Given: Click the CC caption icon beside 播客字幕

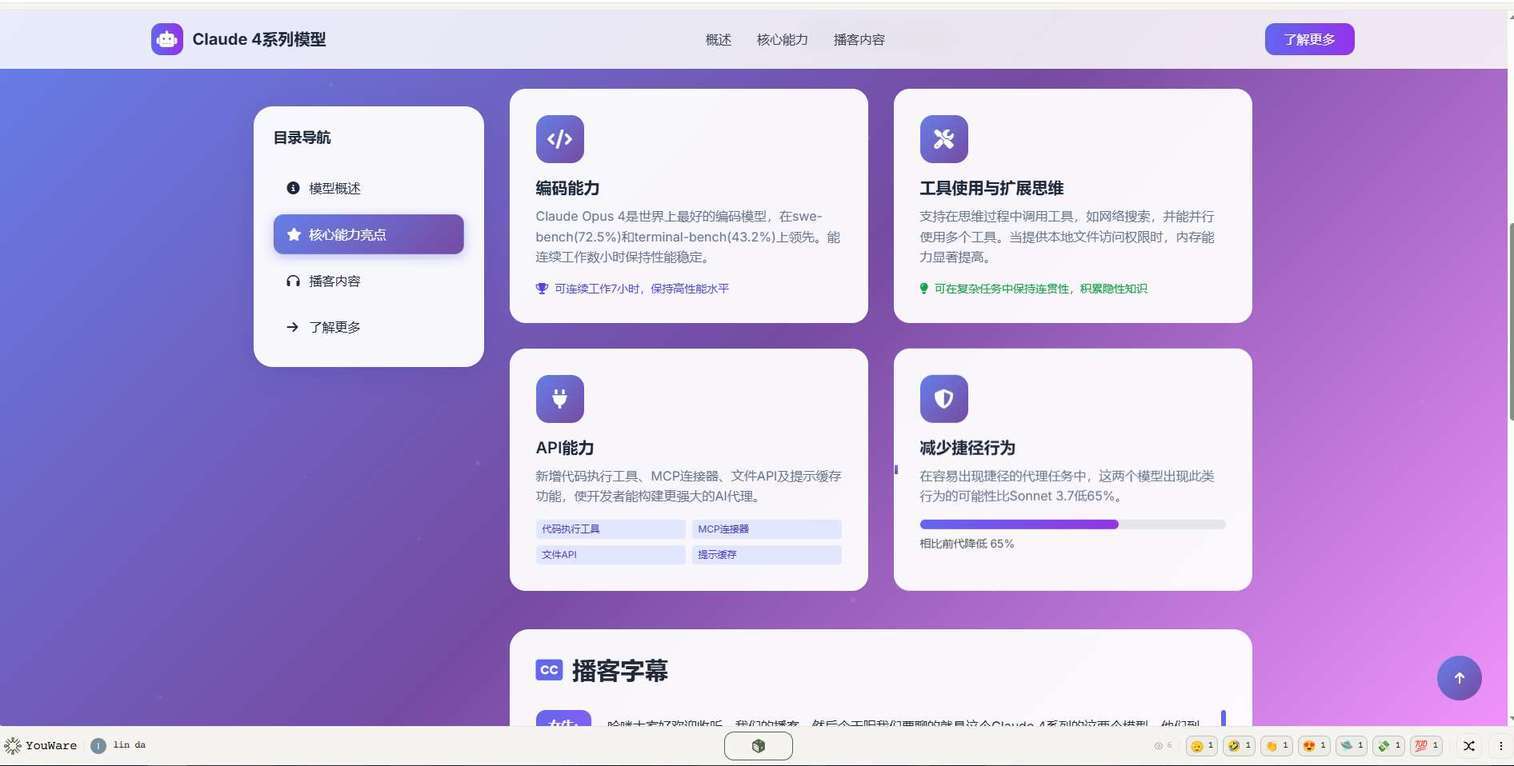Looking at the screenshot, I should [549, 670].
